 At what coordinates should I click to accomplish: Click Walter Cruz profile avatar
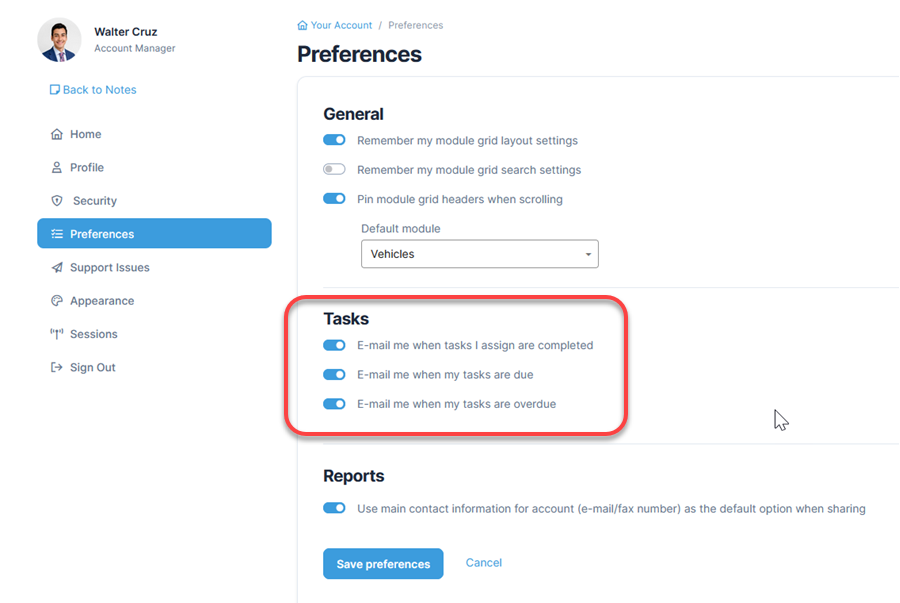[x=59, y=40]
